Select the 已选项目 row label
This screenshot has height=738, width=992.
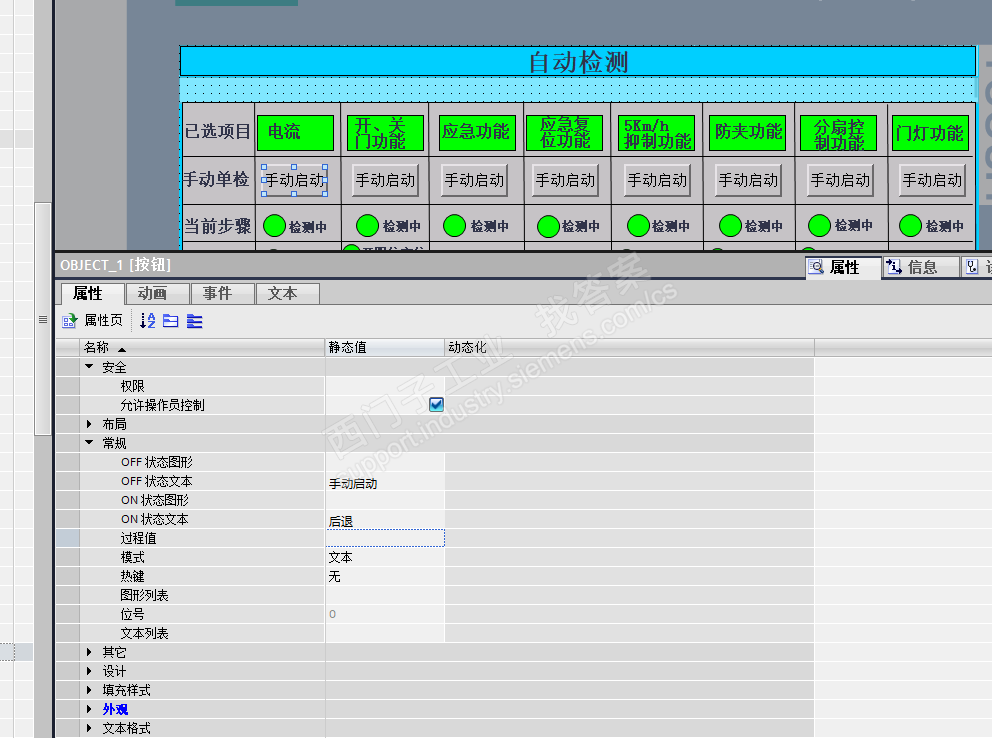218,131
